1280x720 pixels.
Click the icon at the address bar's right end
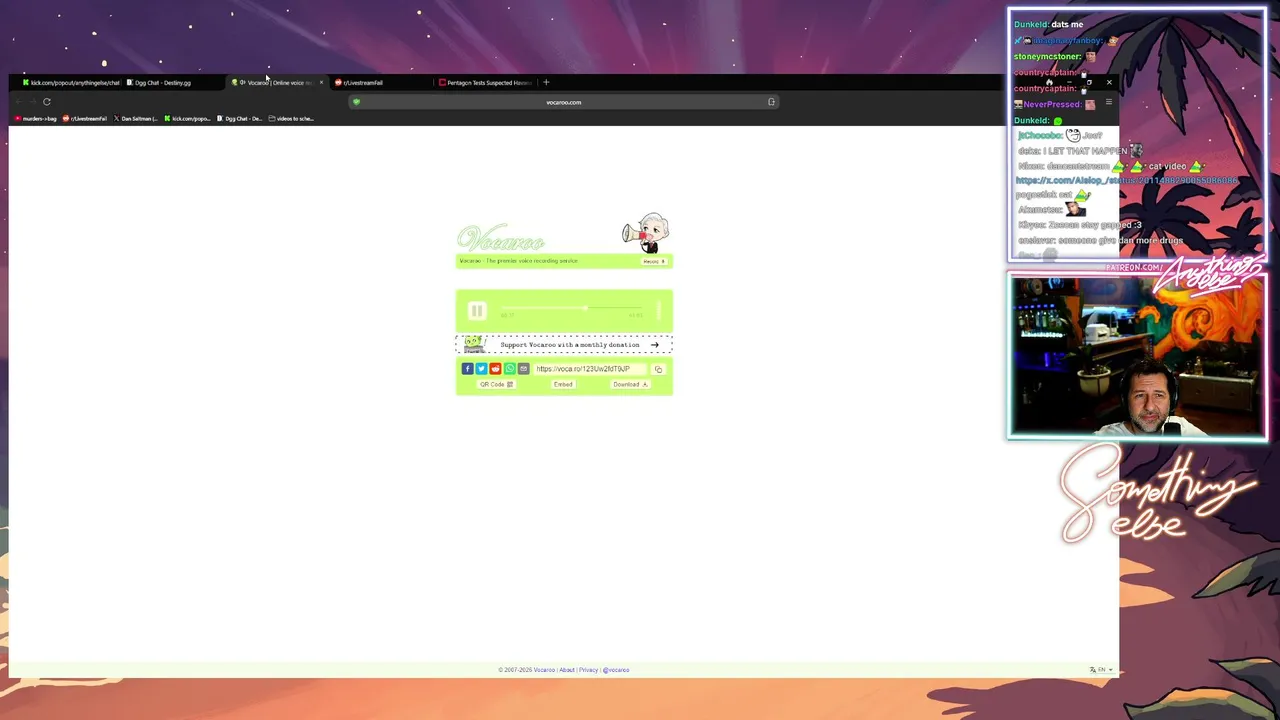pos(771,102)
